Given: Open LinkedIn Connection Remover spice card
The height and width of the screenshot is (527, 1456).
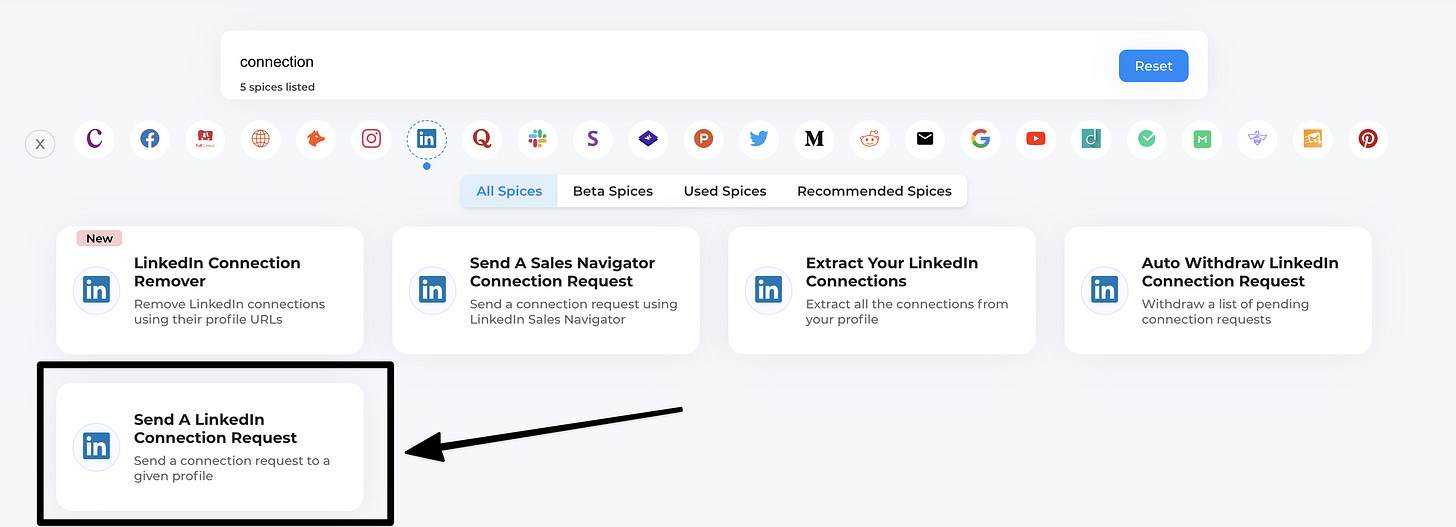Looking at the screenshot, I should click(210, 290).
